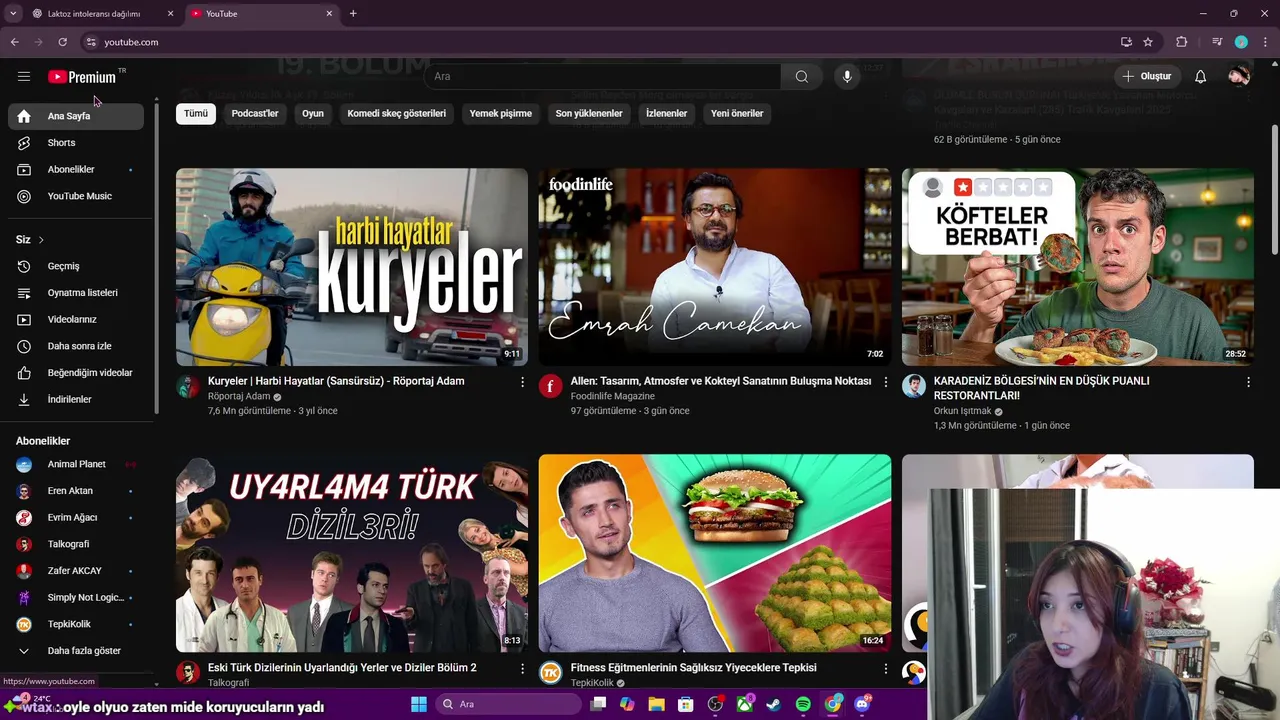This screenshot has width=1280, height=720.
Task: Open more options for Kuryeler video
Action: 522,382
